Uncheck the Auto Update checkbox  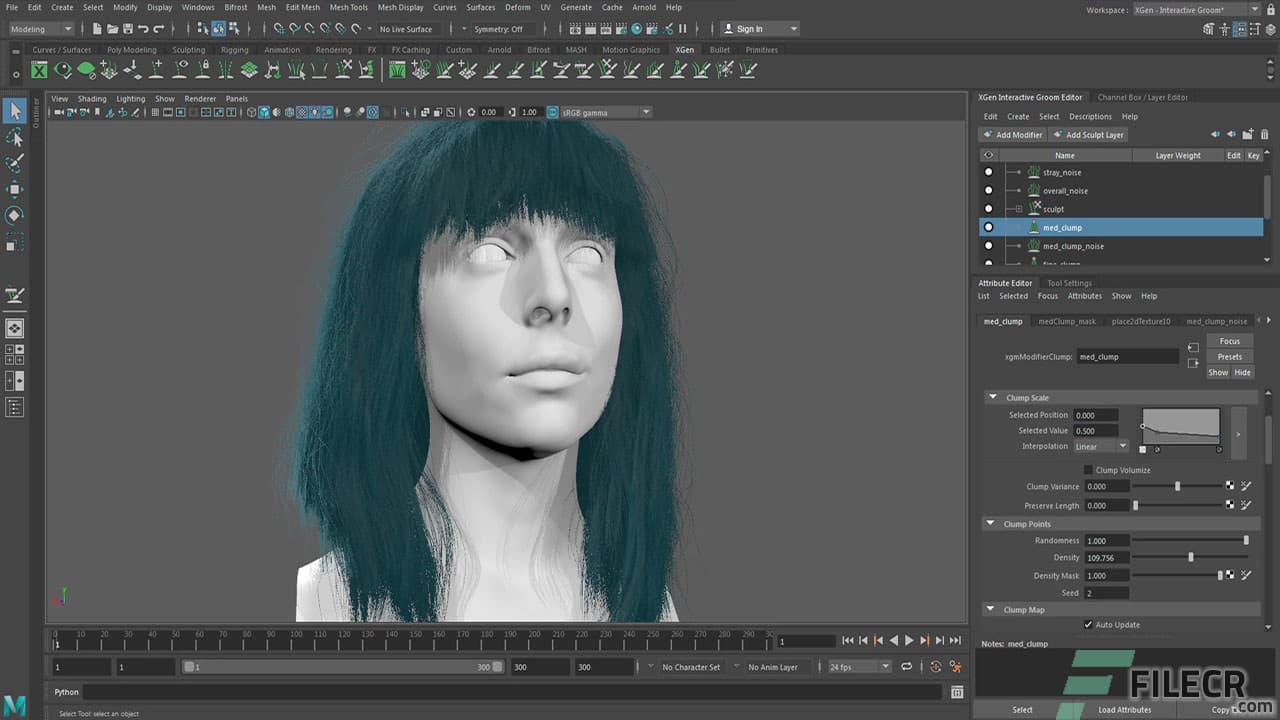pos(1089,624)
